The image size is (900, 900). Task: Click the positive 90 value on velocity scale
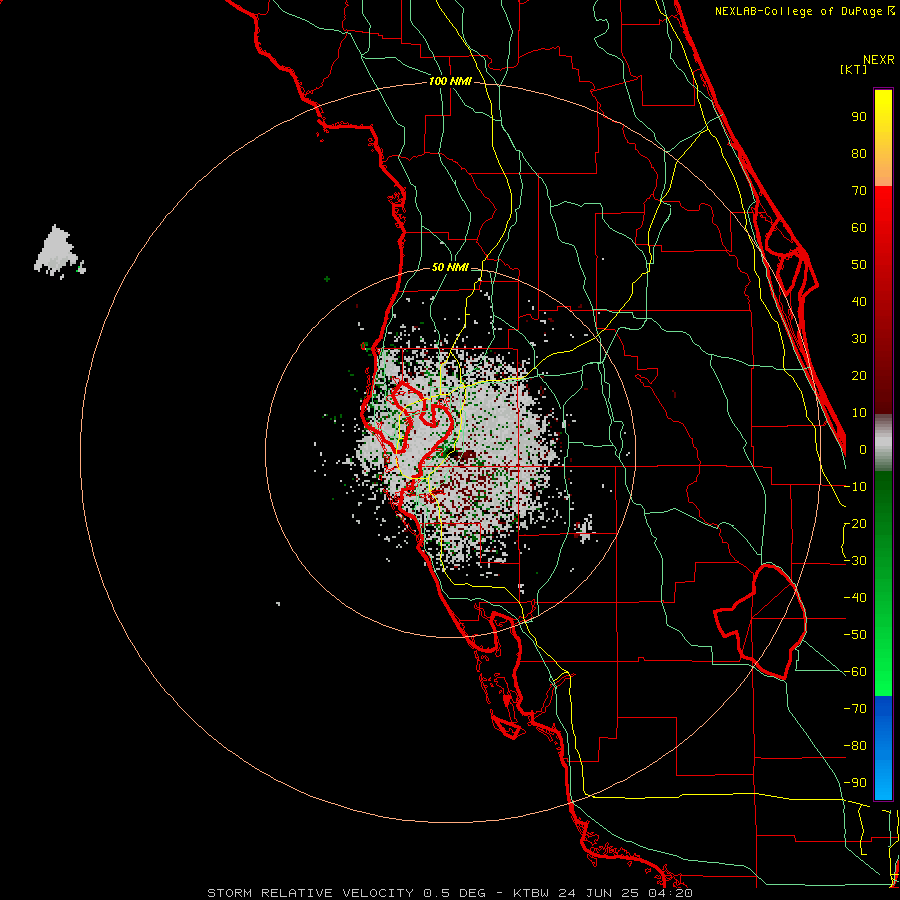click(x=859, y=117)
